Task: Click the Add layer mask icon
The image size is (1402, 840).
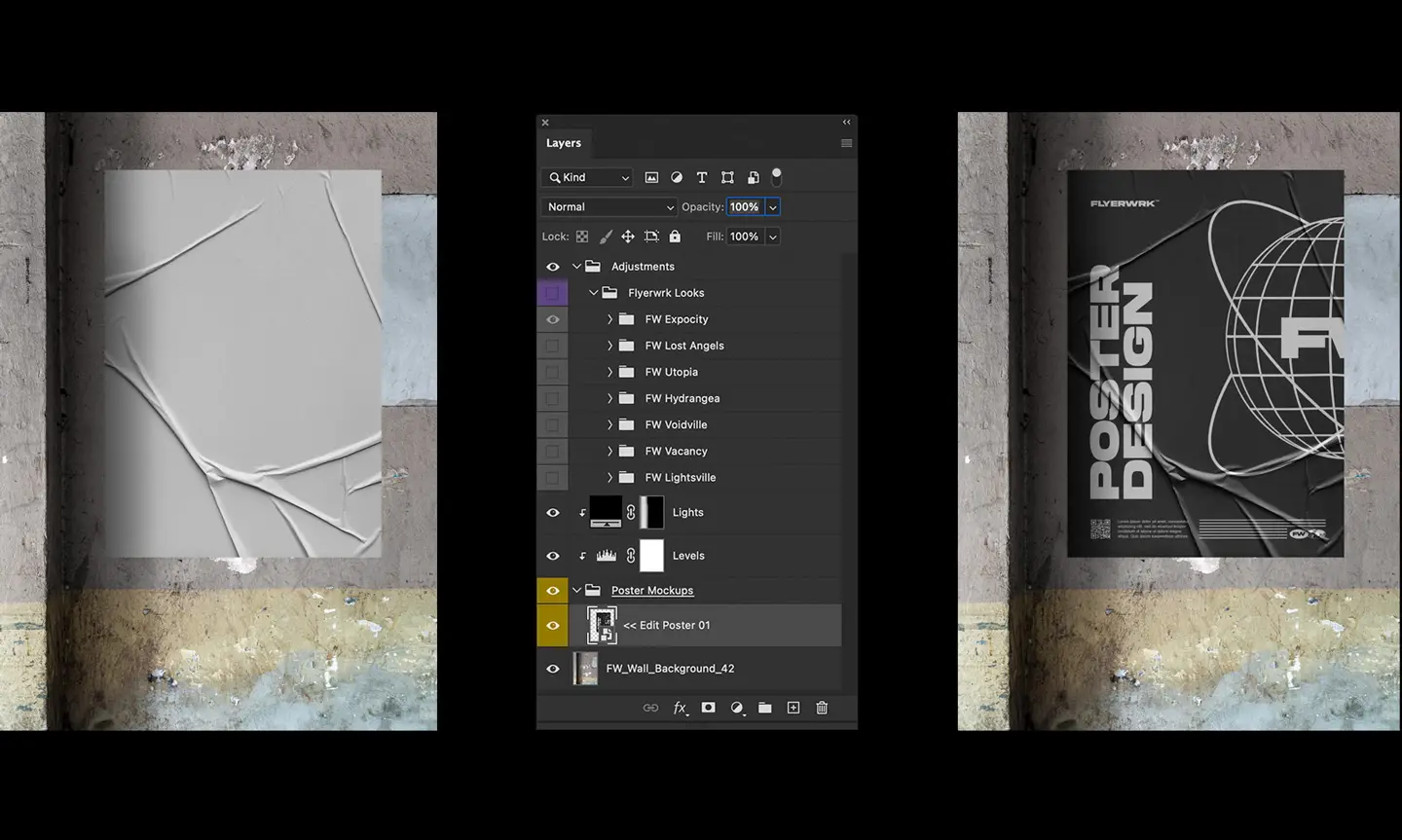Action: pyautogui.click(x=708, y=708)
